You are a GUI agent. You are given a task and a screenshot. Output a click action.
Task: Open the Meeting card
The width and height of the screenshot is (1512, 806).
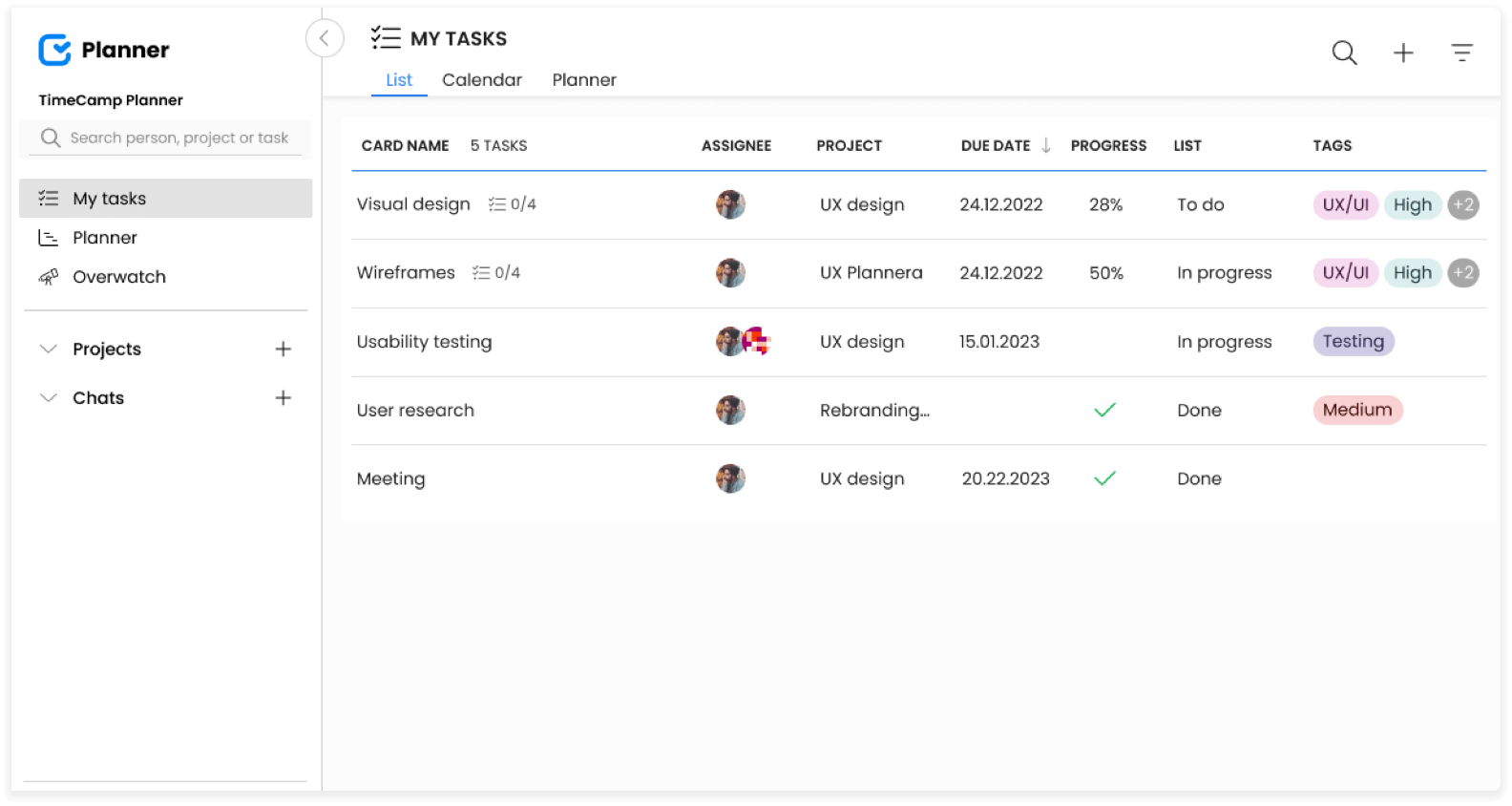click(x=390, y=479)
